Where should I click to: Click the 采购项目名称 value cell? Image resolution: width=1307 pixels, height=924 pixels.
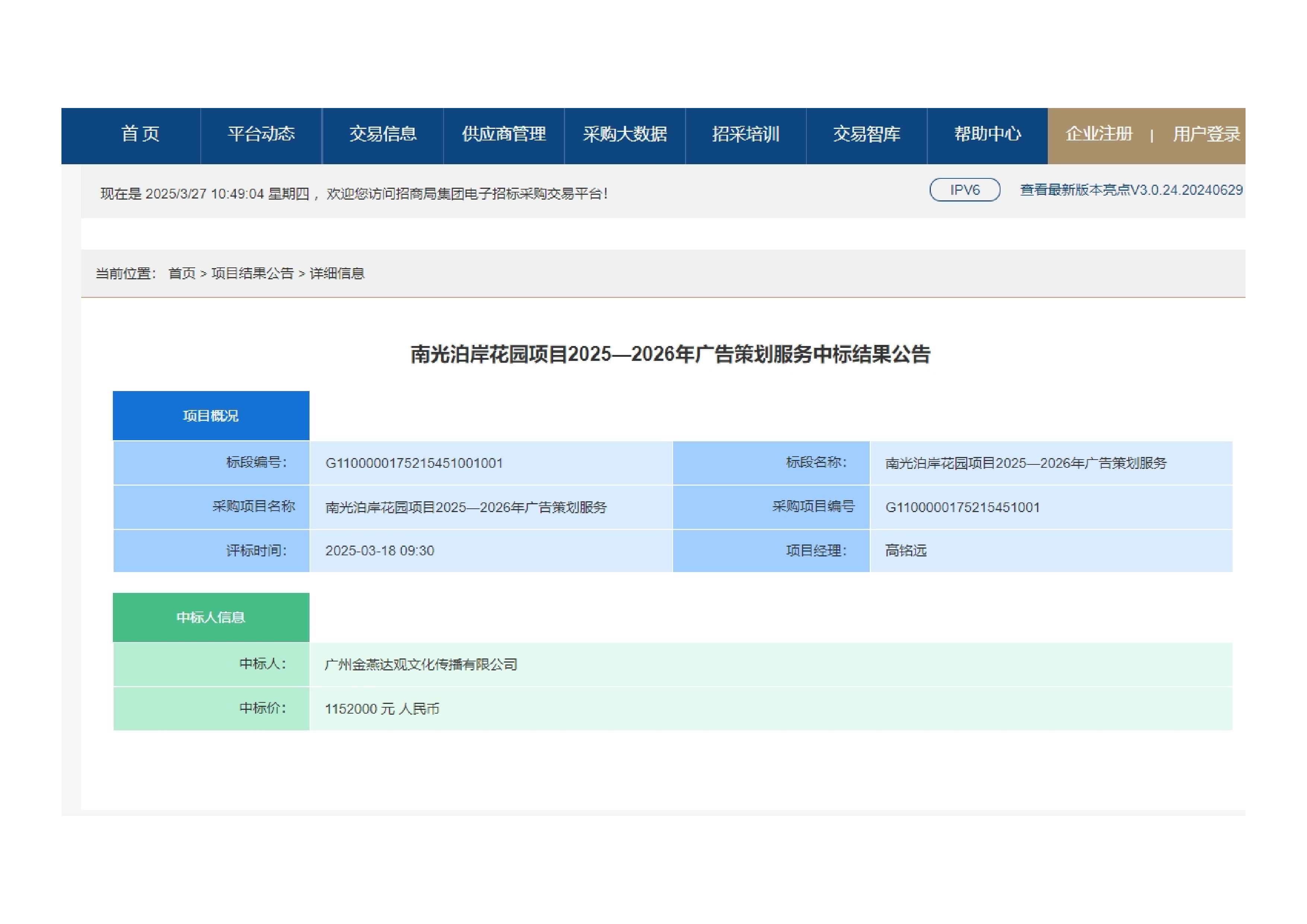[x=491, y=507]
